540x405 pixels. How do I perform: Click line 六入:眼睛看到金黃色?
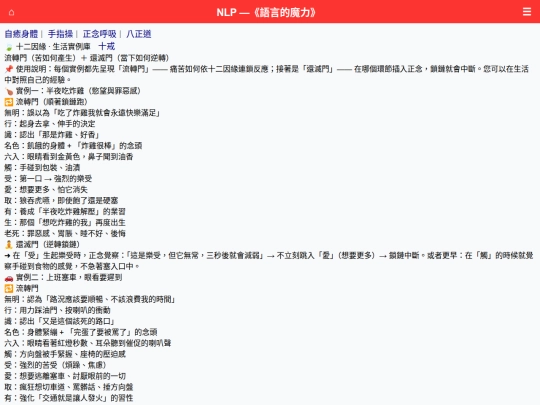[x=69, y=157]
